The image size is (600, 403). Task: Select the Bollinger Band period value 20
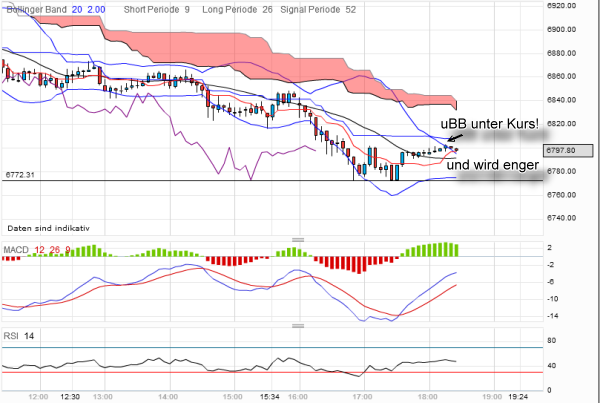[x=77, y=10]
